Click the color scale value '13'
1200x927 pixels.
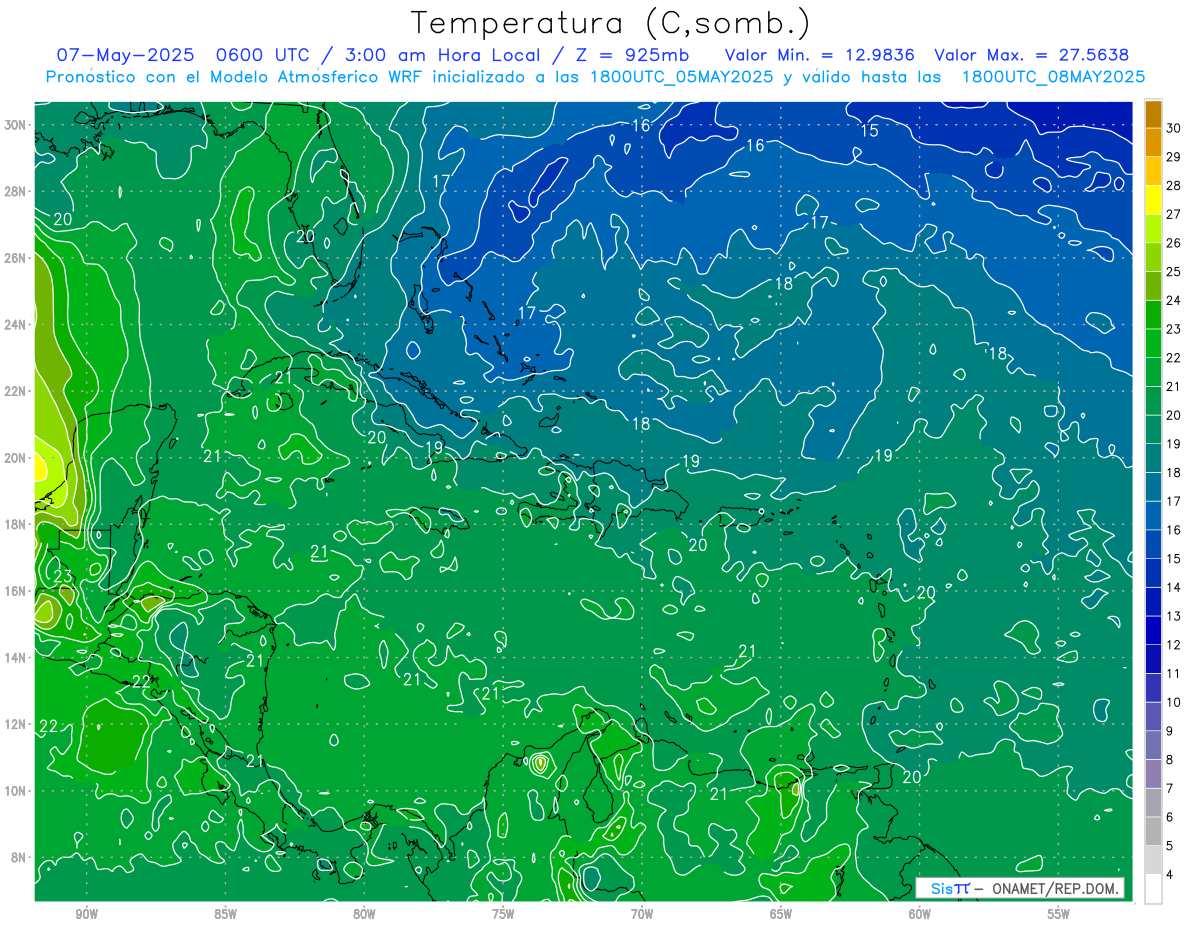tap(1174, 616)
